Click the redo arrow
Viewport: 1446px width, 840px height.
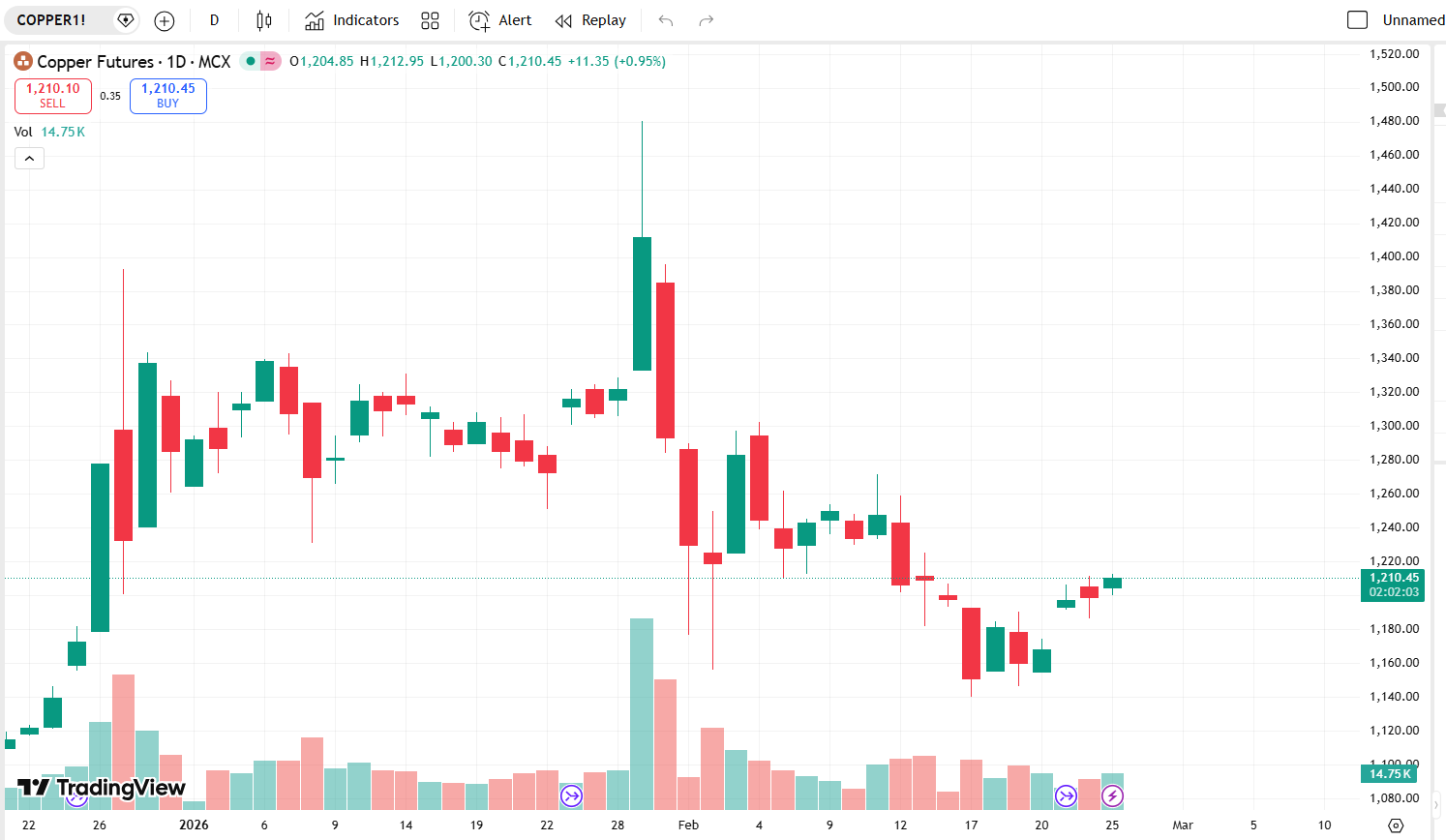click(707, 20)
